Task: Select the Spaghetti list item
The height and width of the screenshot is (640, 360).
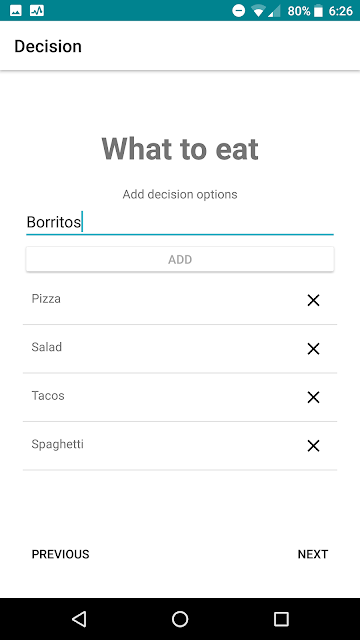Action: [x=180, y=446]
